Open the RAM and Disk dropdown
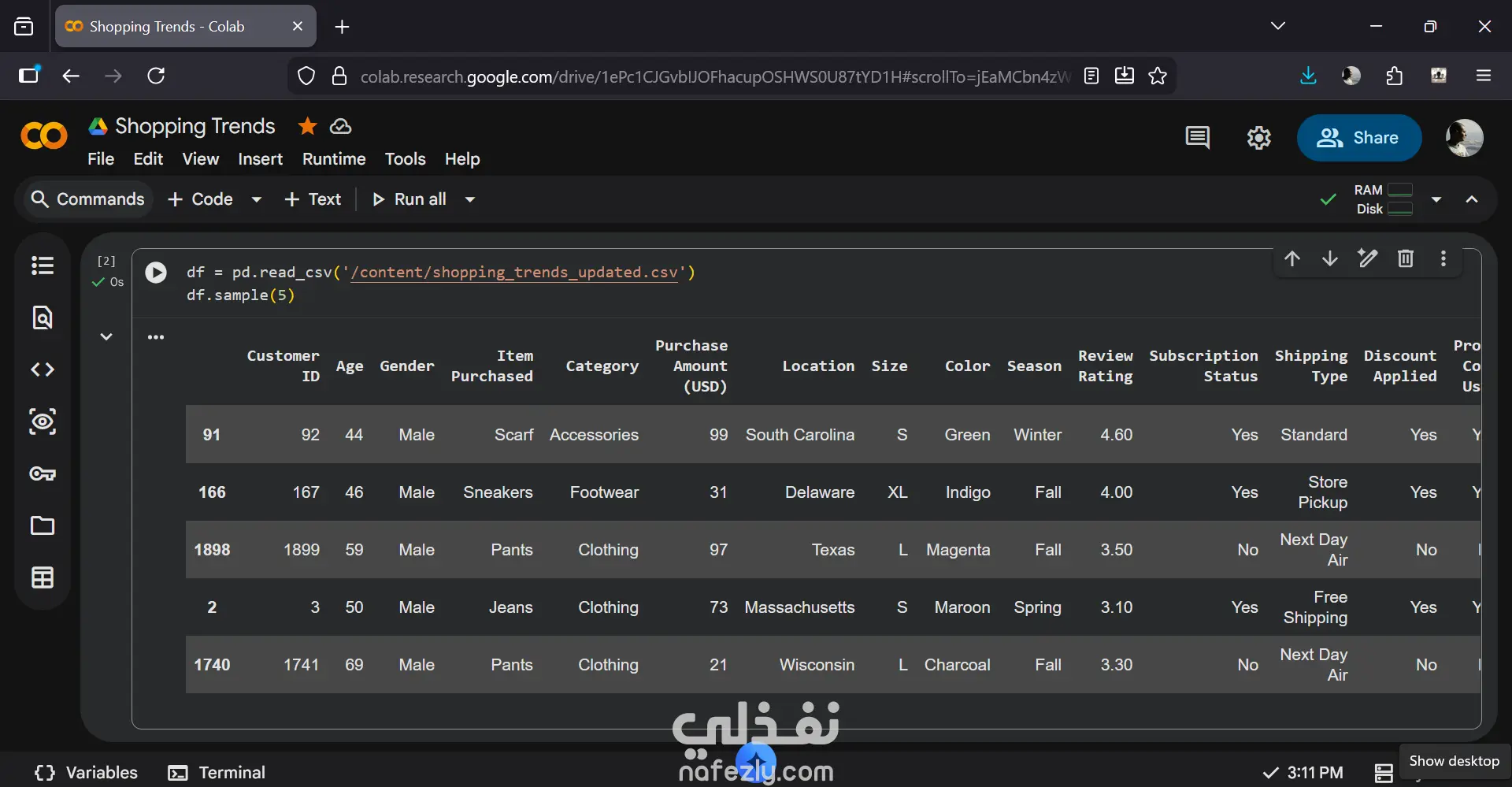Screen dimensions: 1512x787 coord(1436,199)
